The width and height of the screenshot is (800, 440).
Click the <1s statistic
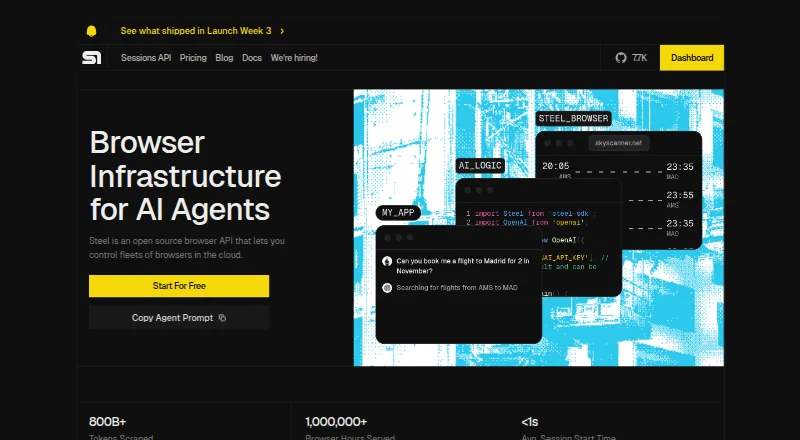(530, 422)
